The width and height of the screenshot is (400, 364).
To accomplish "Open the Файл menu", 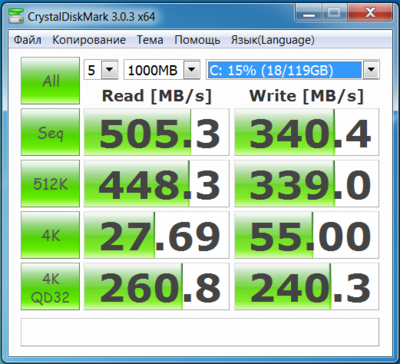I will point(28,40).
